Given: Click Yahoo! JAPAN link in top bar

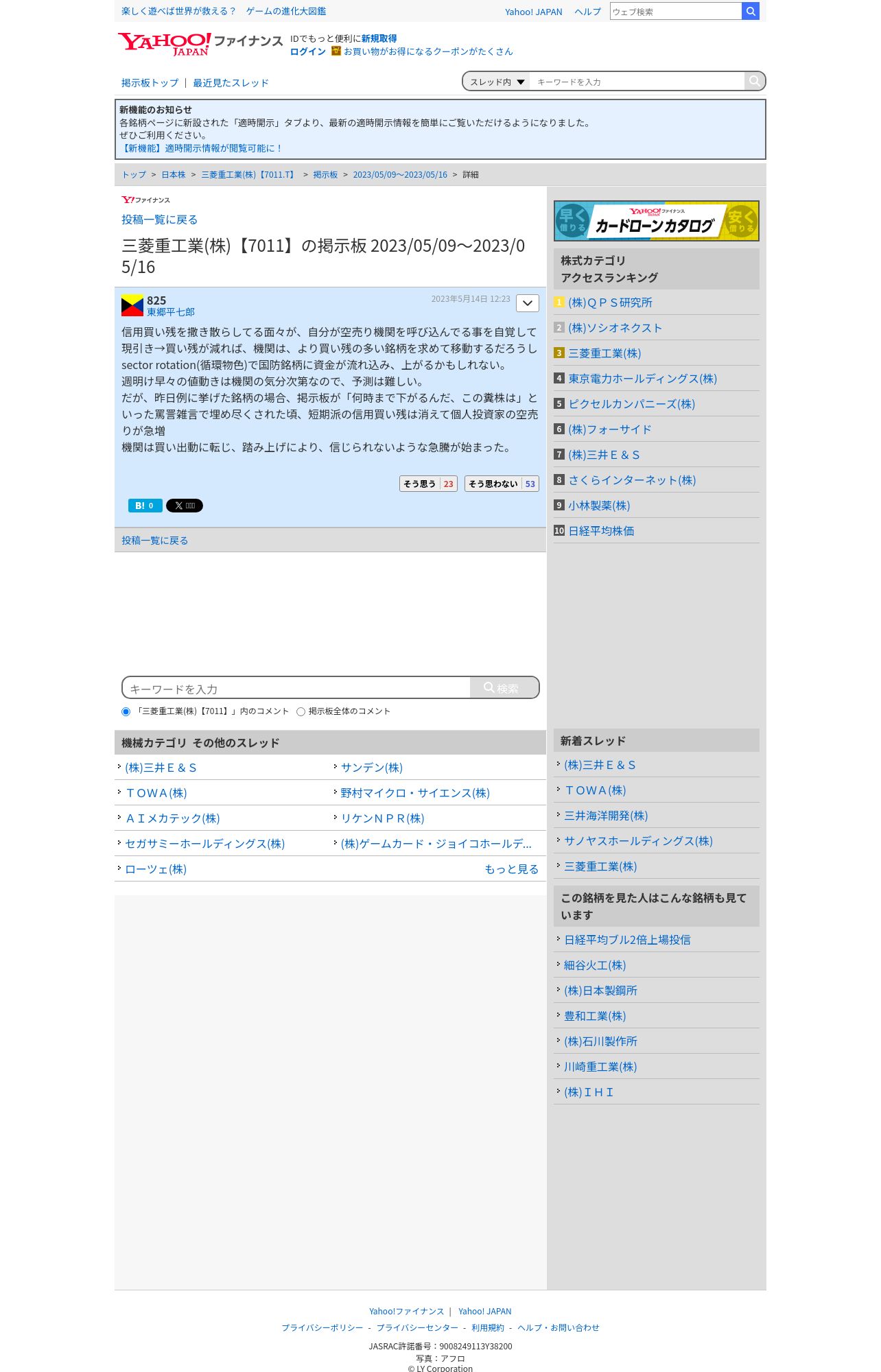Looking at the screenshot, I should [533, 12].
